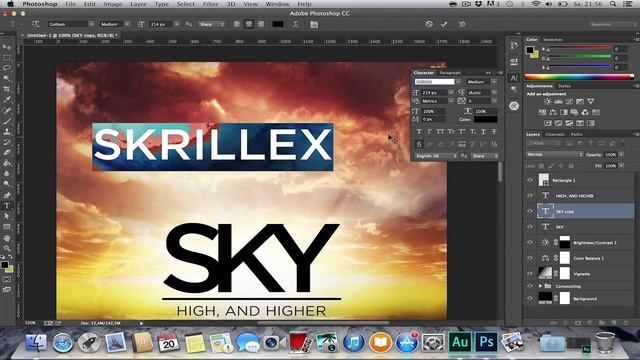Open anti-aliasing Sharp dropdown in options bar
This screenshot has height=360, width=640.
[211, 24]
